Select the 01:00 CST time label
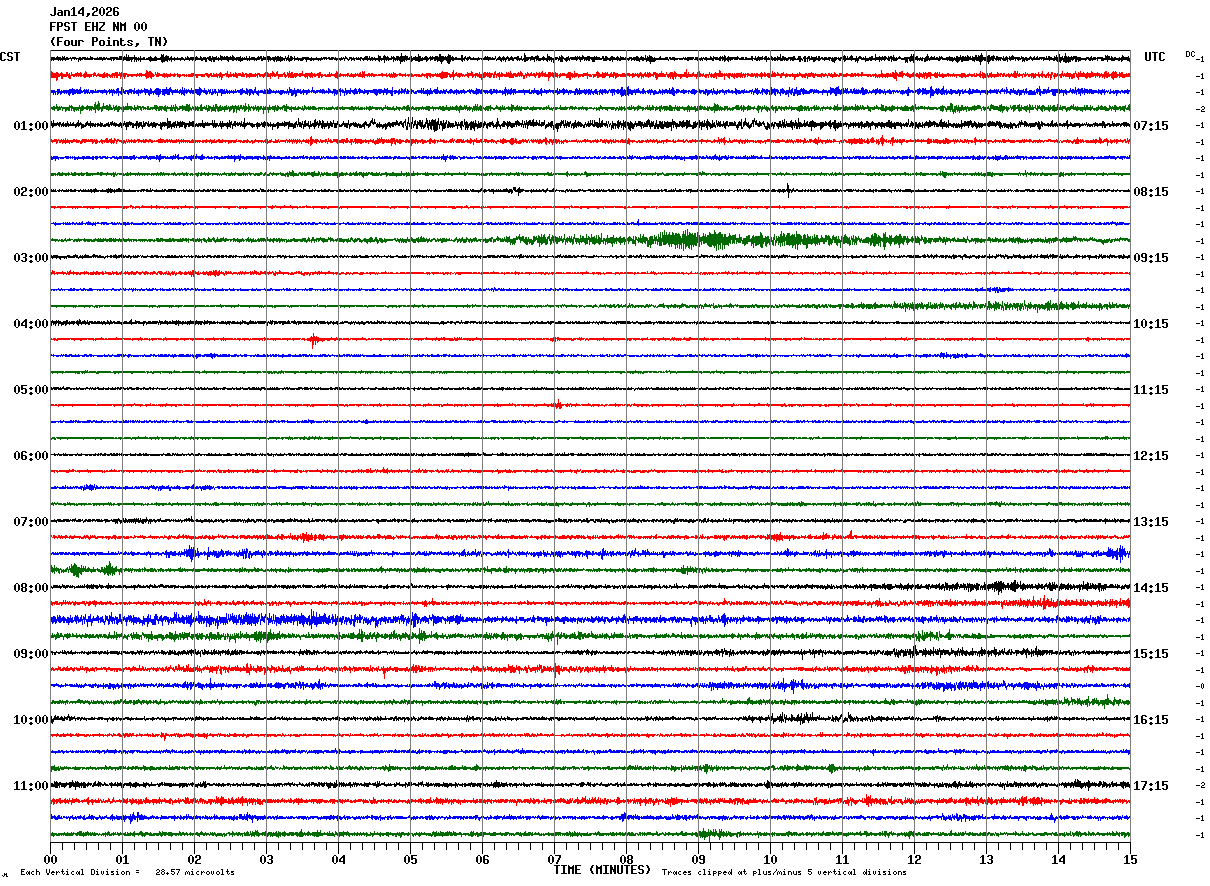The height and width of the screenshot is (886, 1210). [x=31, y=126]
